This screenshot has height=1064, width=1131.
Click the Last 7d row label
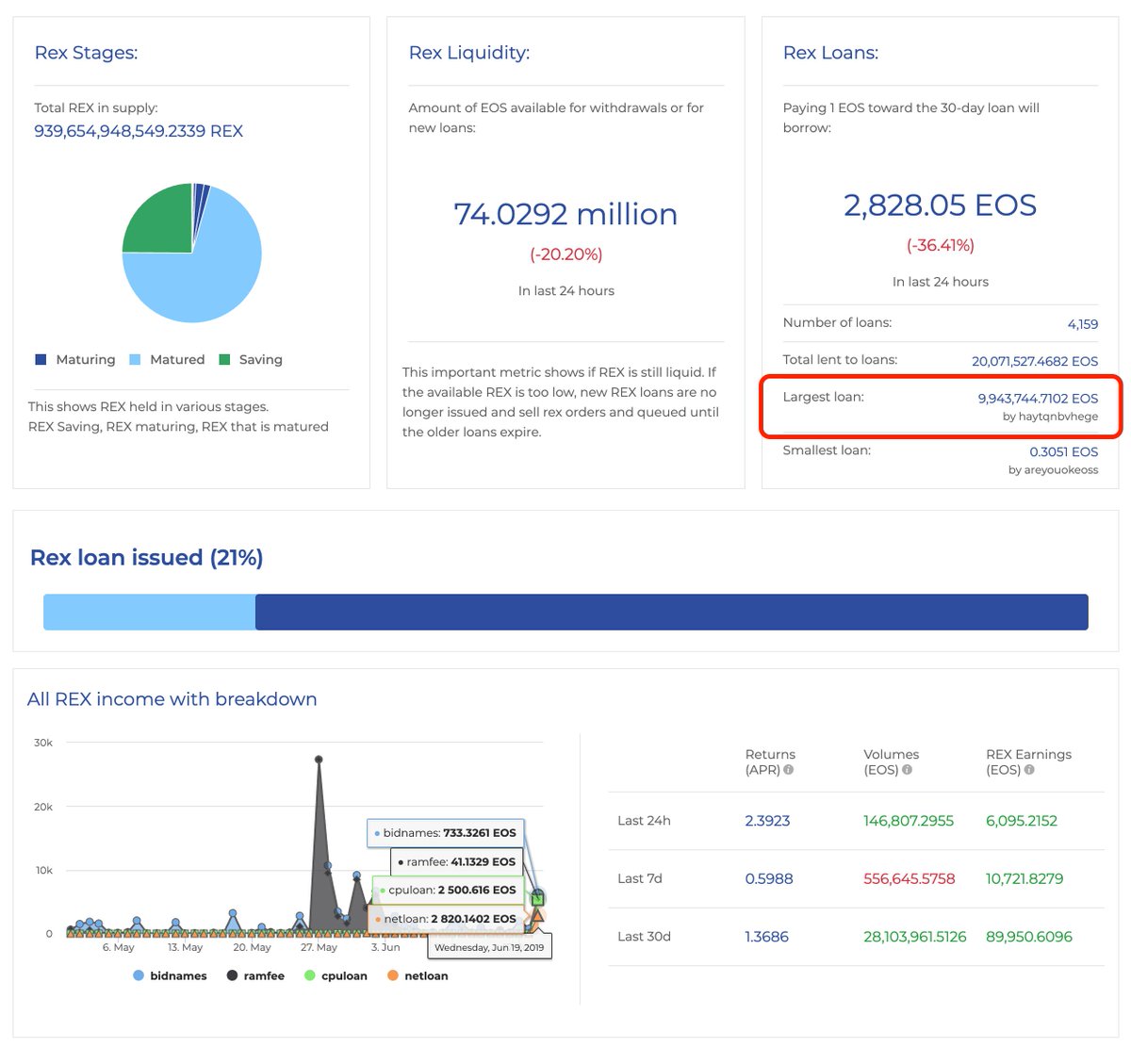[640, 878]
